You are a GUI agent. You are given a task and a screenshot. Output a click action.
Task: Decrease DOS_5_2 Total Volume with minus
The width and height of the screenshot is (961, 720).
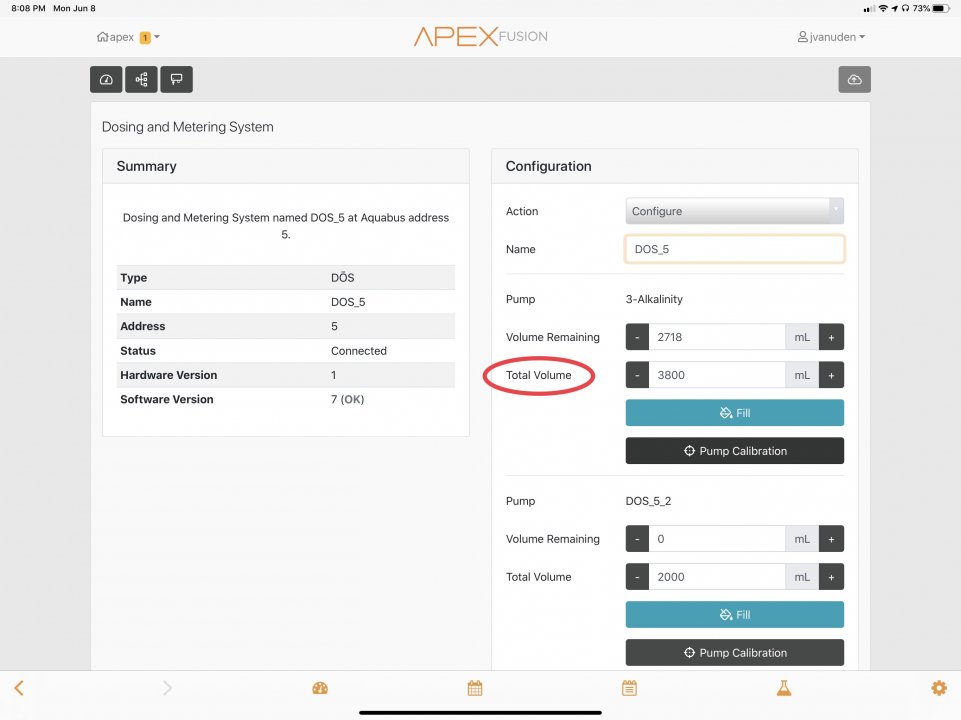click(x=637, y=577)
